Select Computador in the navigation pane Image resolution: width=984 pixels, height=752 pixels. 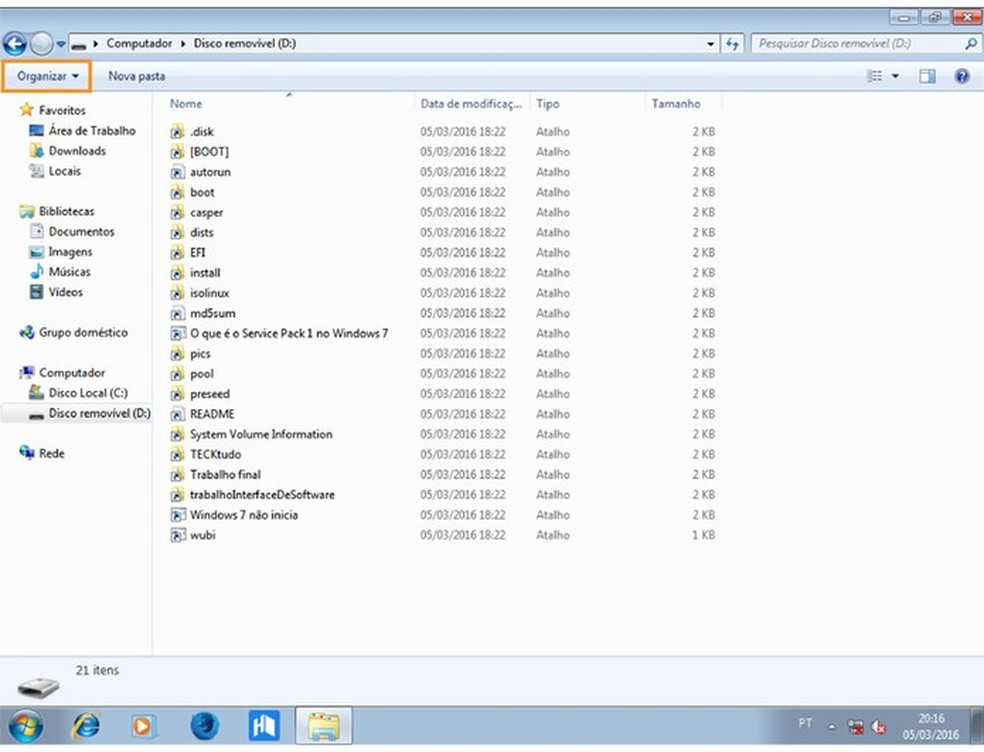point(72,373)
